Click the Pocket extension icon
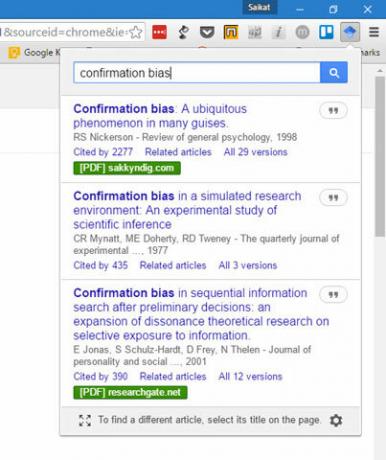The width and height of the screenshot is (386, 460). (x=207, y=32)
